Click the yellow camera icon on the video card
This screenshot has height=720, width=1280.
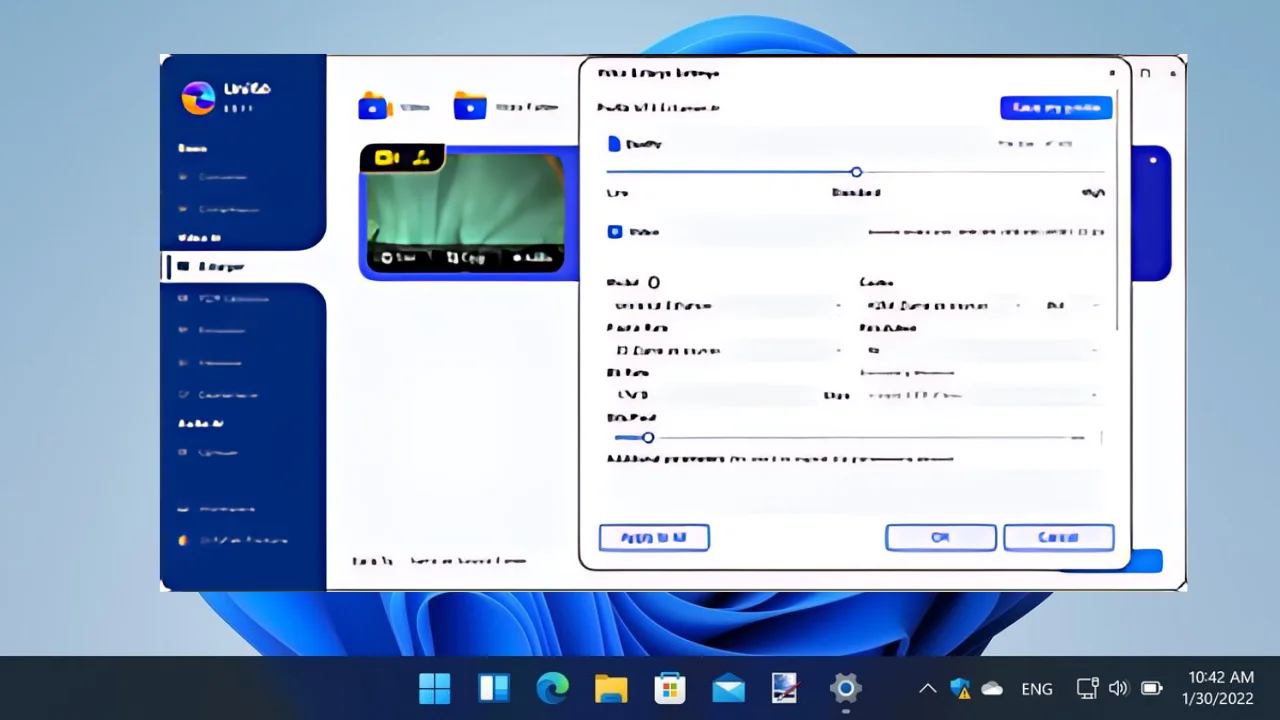(x=387, y=158)
